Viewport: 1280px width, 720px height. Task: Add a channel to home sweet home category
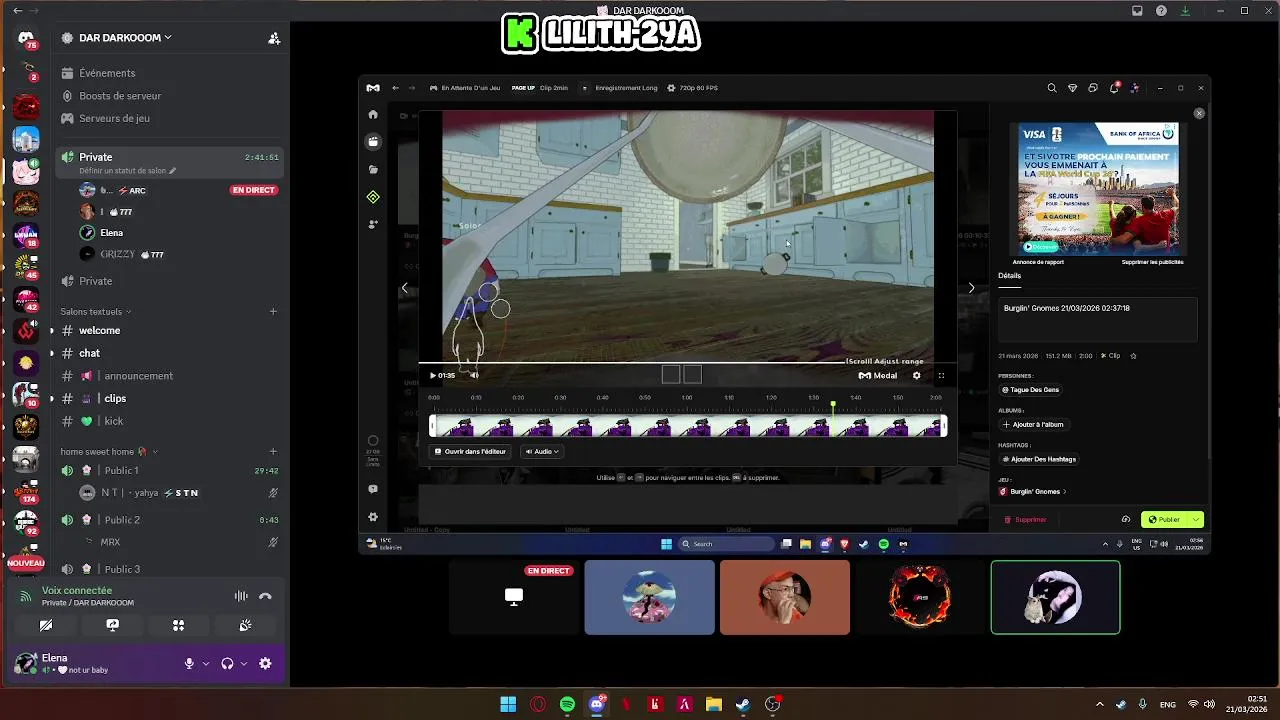tap(273, 451)
